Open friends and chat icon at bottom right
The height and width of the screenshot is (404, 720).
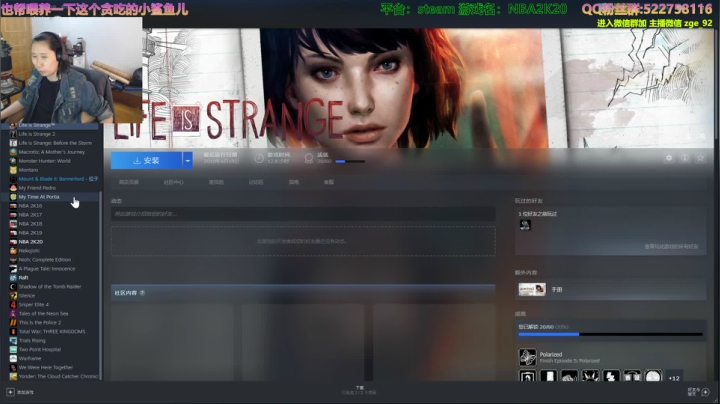coord(705,392)
